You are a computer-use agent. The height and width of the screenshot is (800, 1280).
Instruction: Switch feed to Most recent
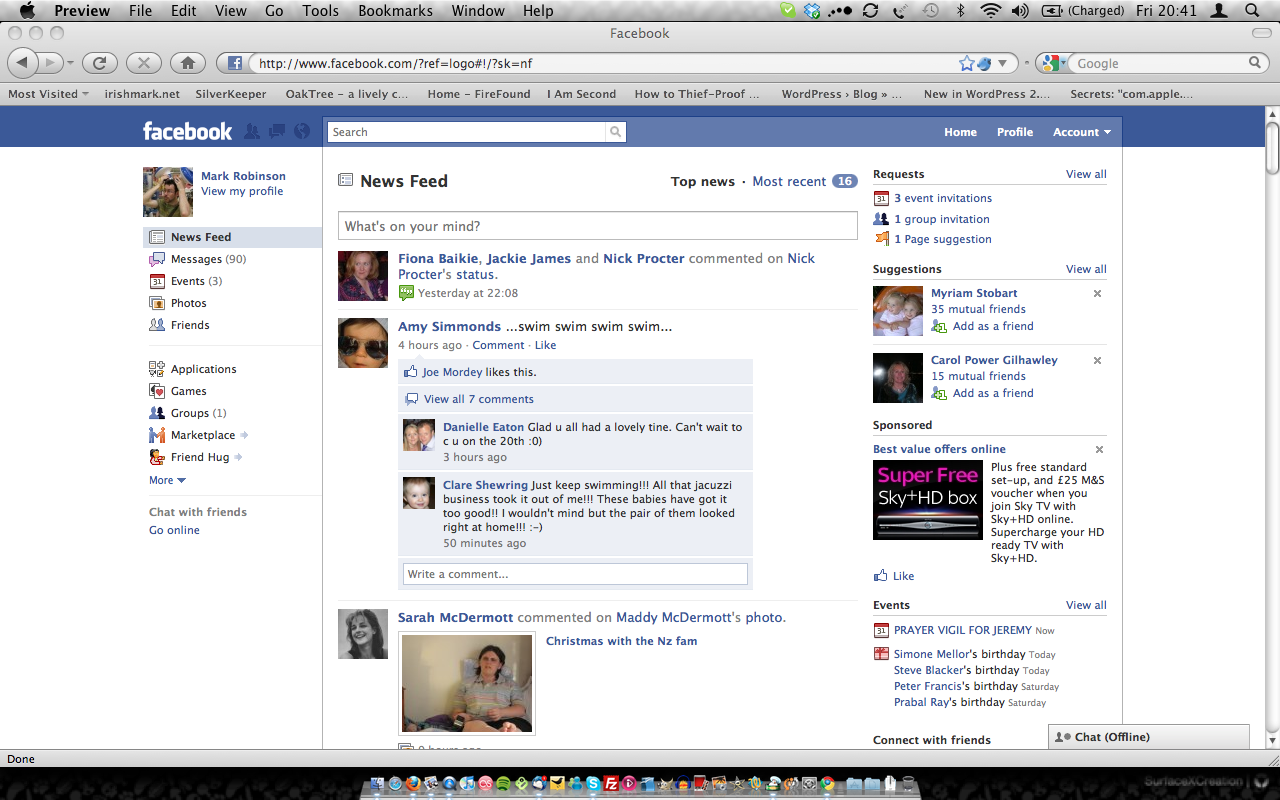(x=789, y=181)
